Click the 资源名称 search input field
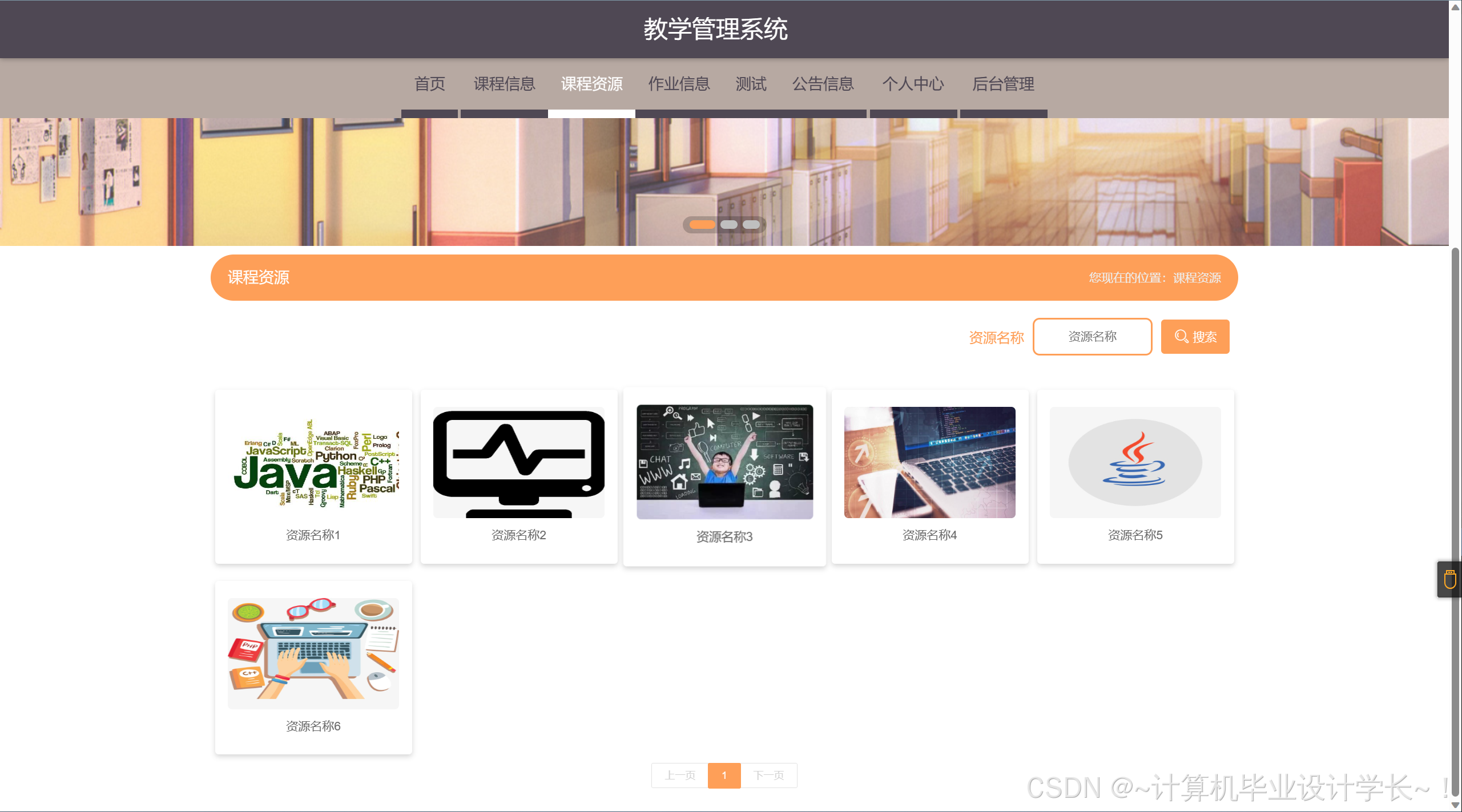Viewport: 1462px width, 812px height. tap(1092, 337)
